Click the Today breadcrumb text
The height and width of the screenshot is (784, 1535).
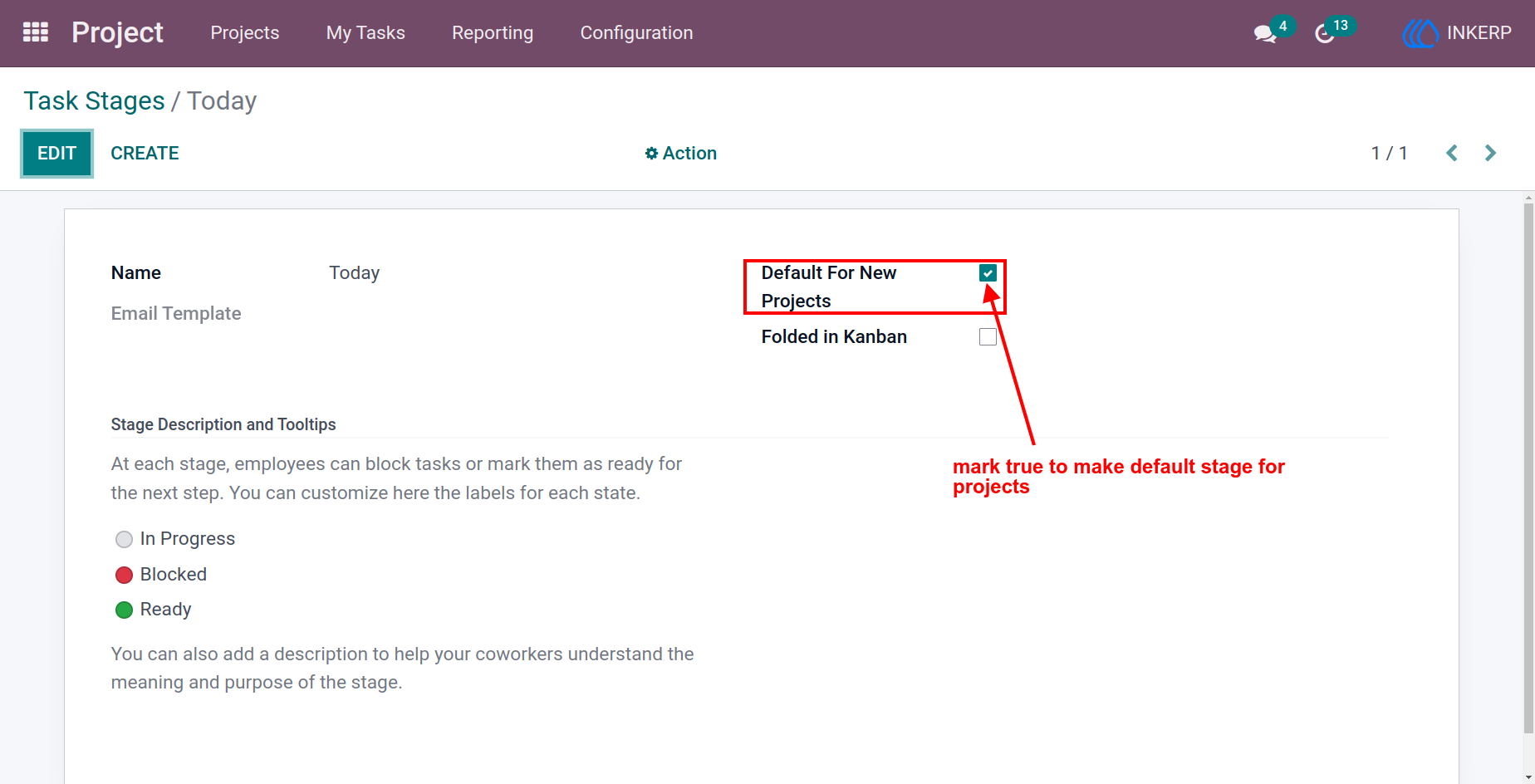(x=222, y=100)
